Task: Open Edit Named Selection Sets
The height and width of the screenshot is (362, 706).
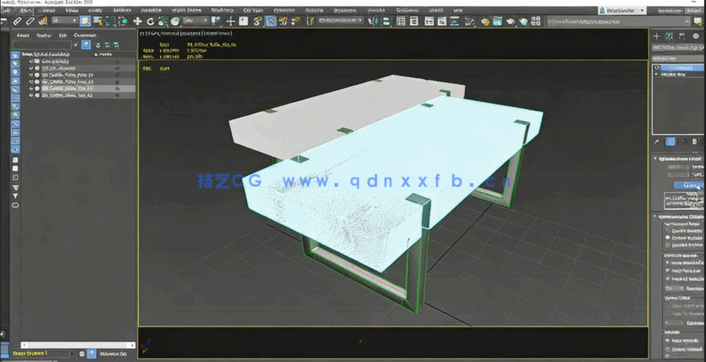Action: click(x=310, y=21)
